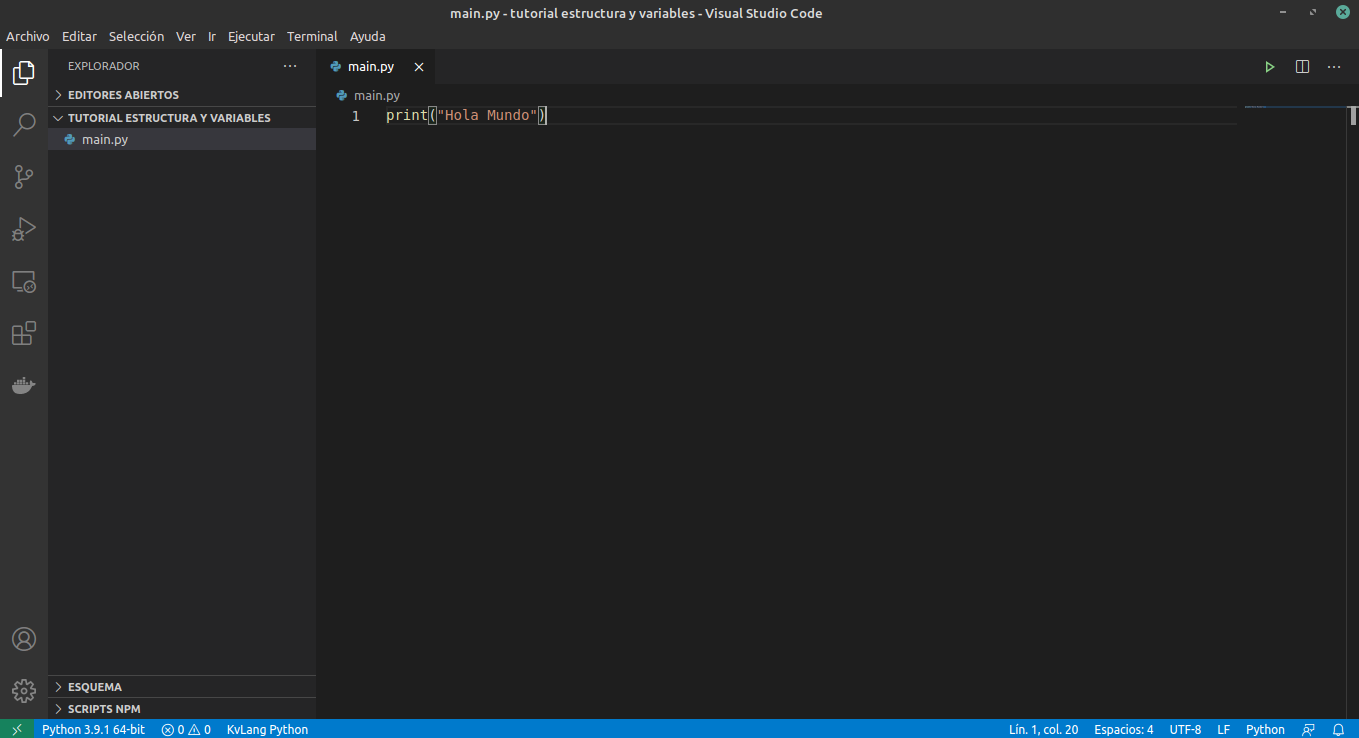This screenshot has height=738, width=1359.
Task: Run the Python file with play icon
Action: tap(1270, 67)
